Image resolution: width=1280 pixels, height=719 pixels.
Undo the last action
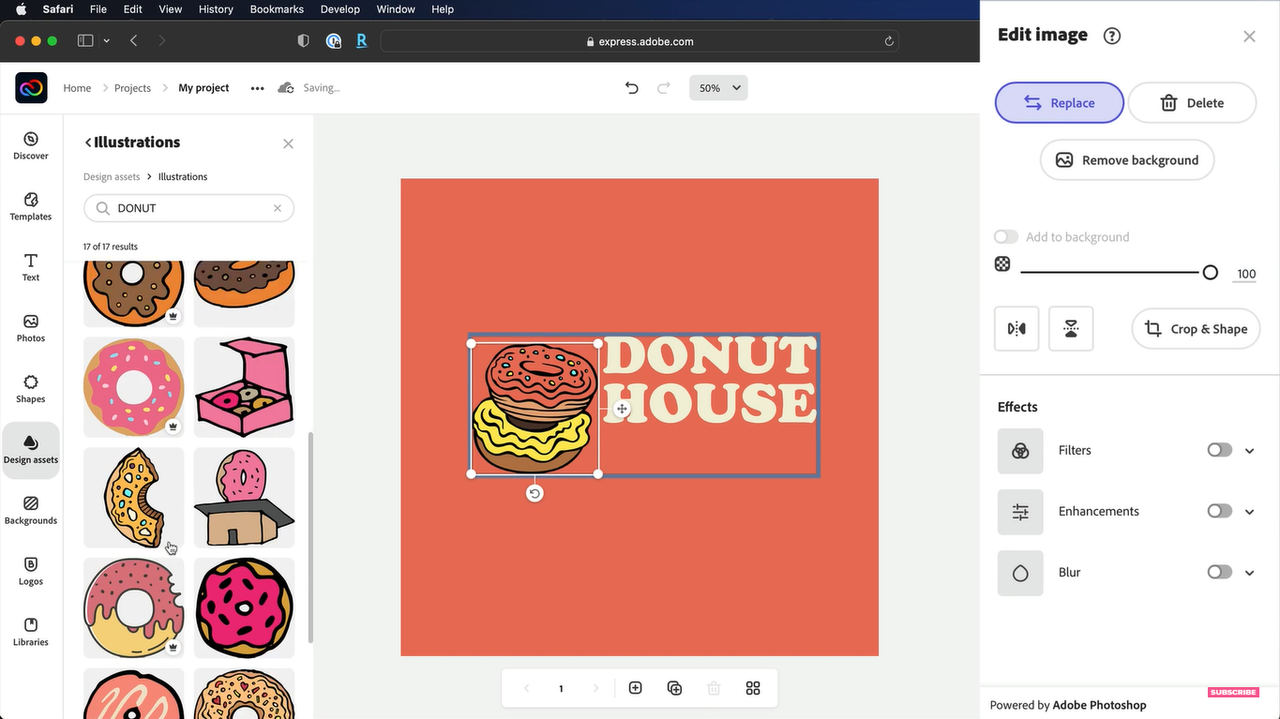click(631, 88)
